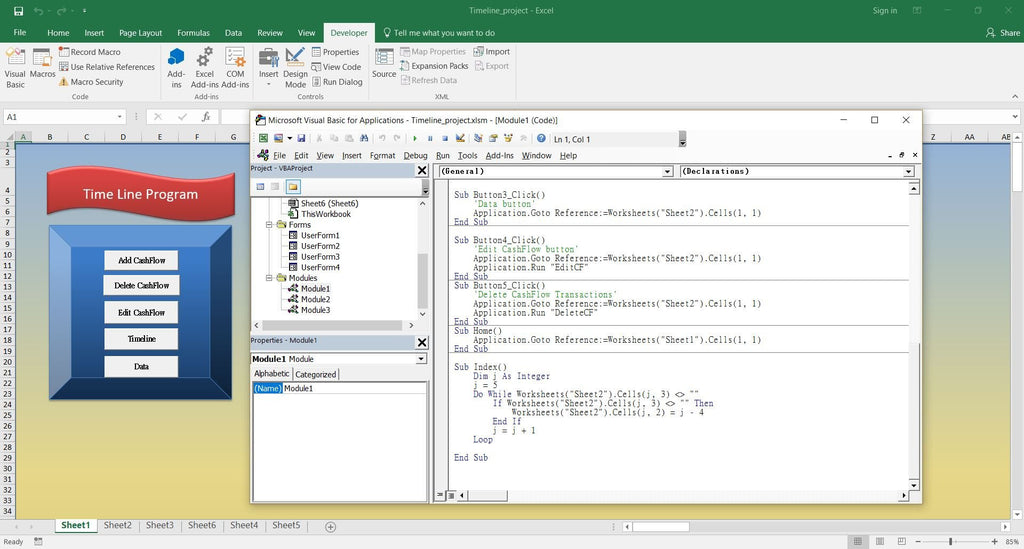Click the Edit CashFlow button
The height and width of the screenshot is (549, 1024).
coord(141,313)
